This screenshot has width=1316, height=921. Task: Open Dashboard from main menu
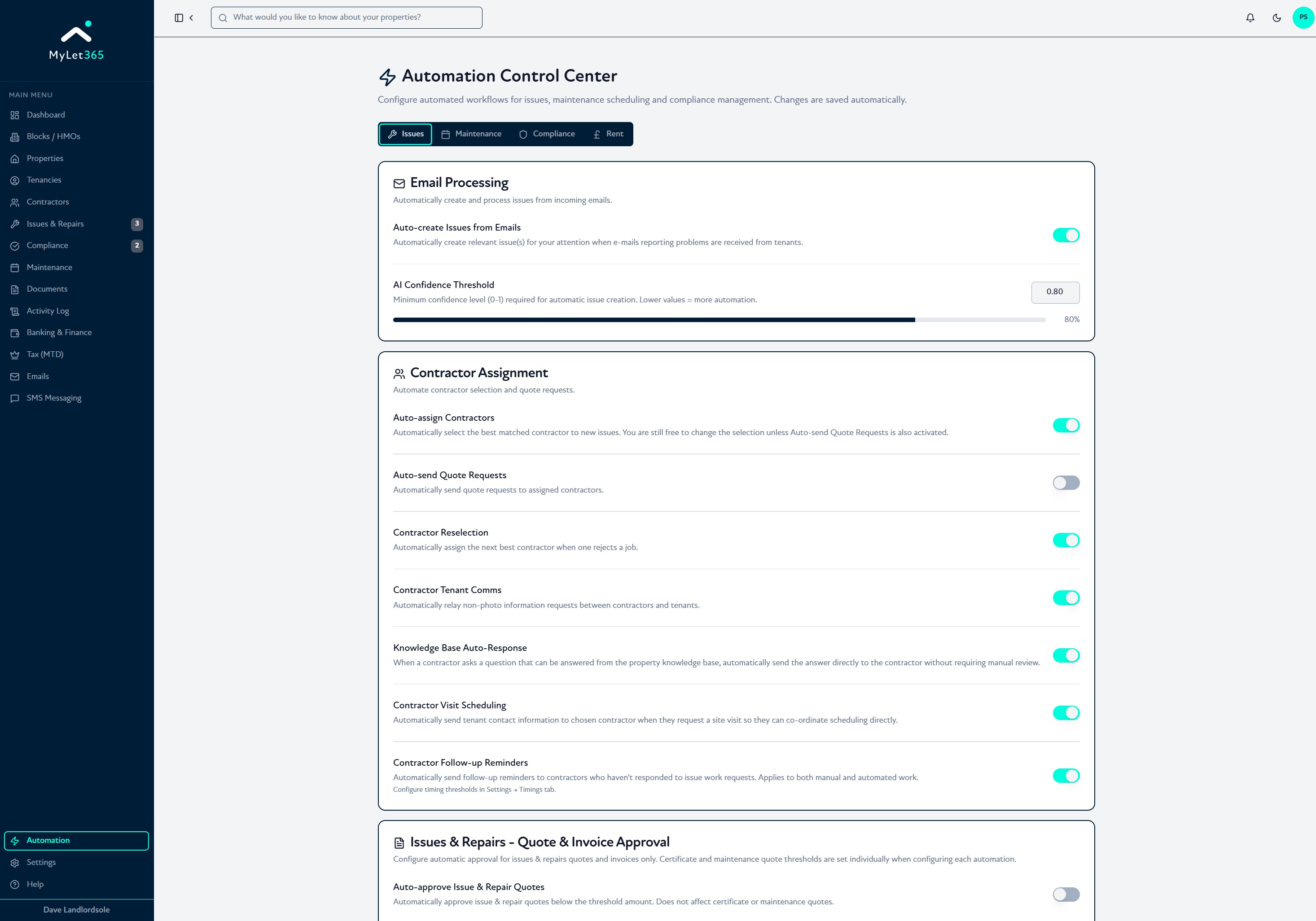tap(76, 115)
